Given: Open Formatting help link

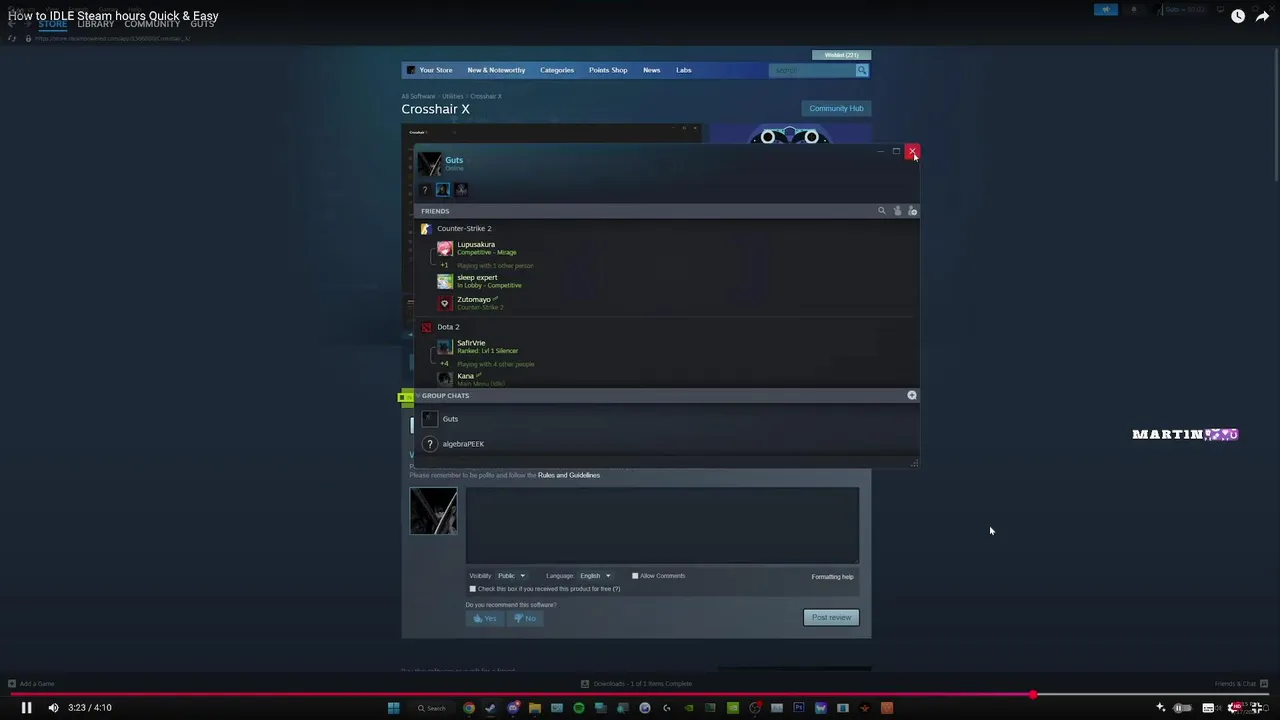Looking at the screenshot, I should pyautogui.click(x=832, y=577).
